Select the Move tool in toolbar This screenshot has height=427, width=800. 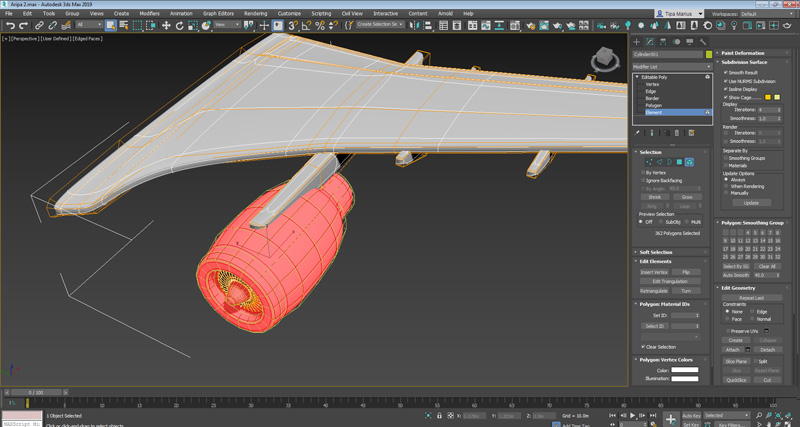166,25
